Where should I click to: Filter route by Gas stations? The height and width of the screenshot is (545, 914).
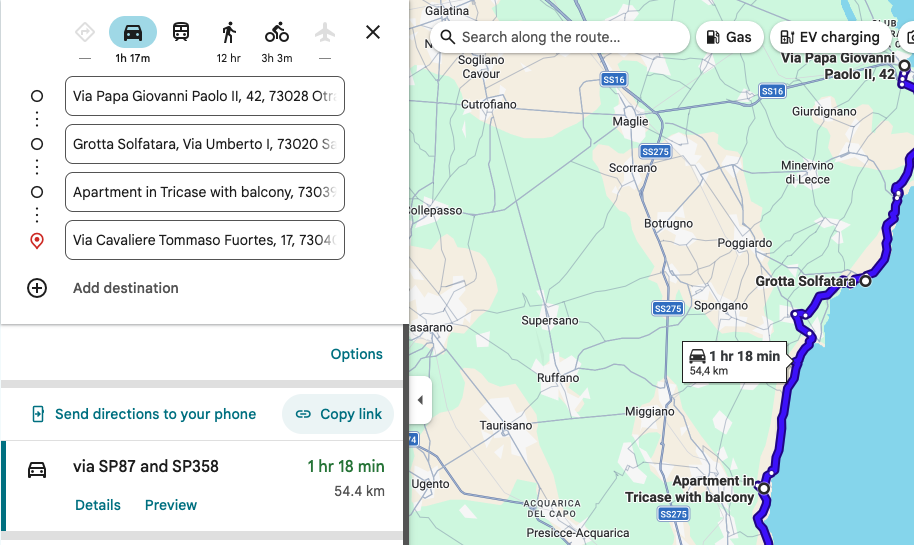click(x=729, y=37)
